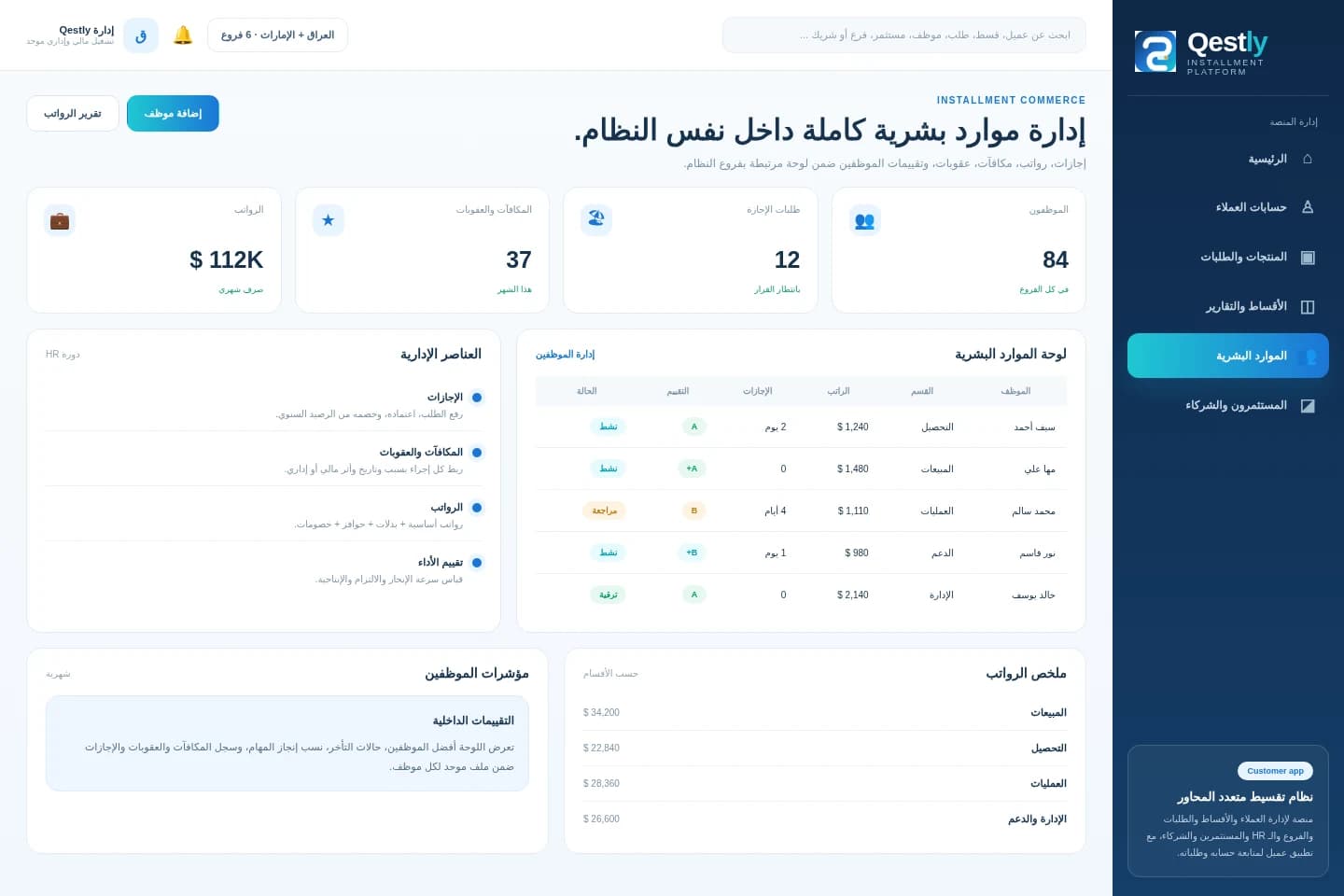Click the المبيعات salary summary row
This screenshot has width=1344, height=896.
coord(825,713)
